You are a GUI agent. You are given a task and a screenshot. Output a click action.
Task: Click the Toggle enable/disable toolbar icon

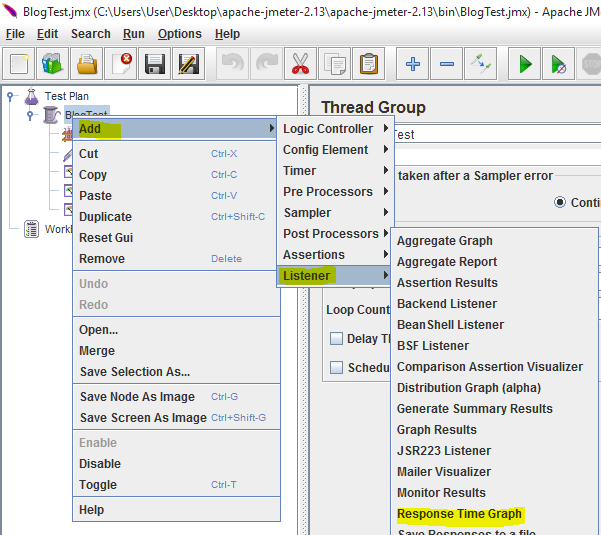[x=481, y=64]
